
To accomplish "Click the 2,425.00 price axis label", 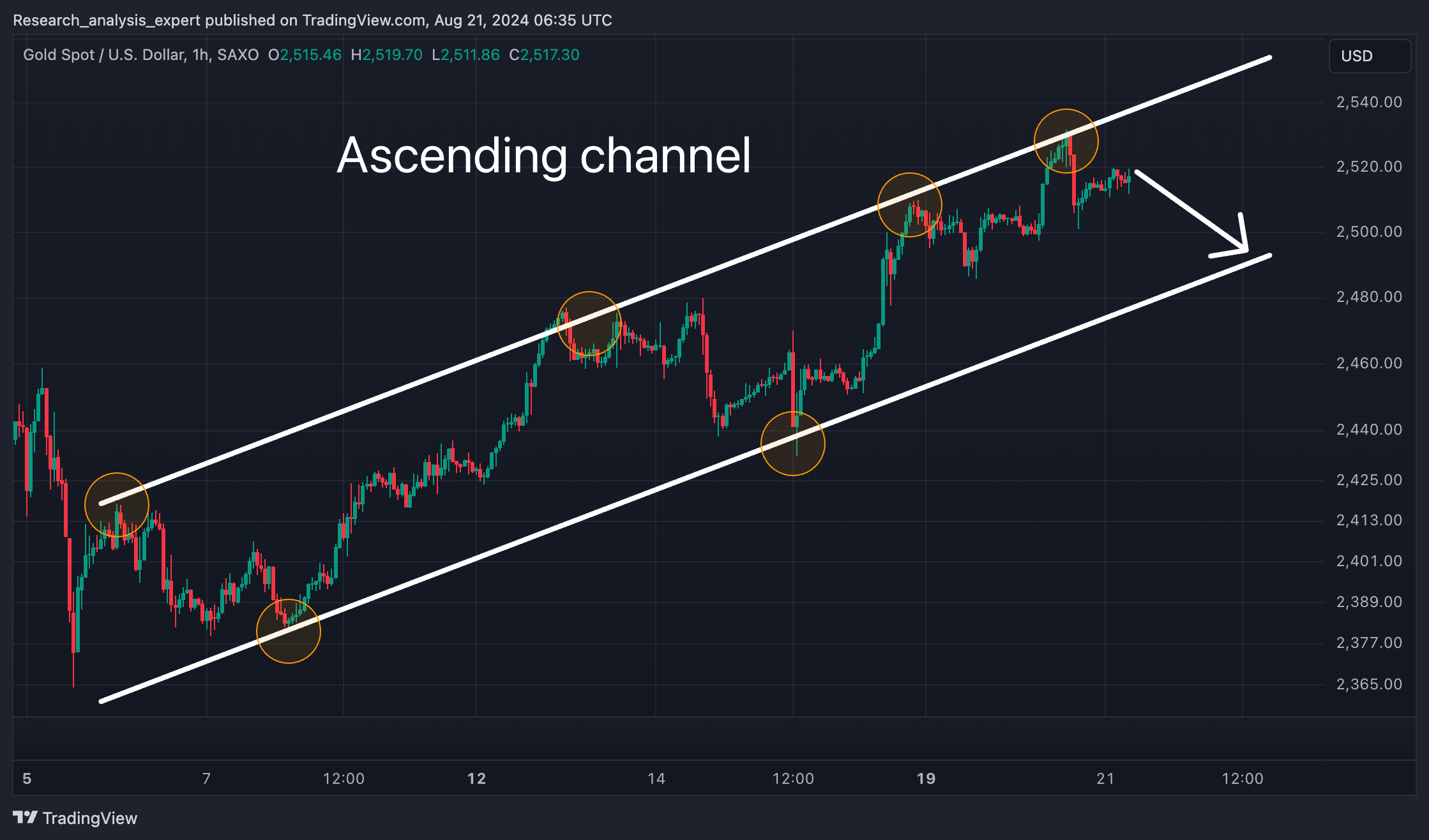I will pyautogui.click(x=1369, y=480).
